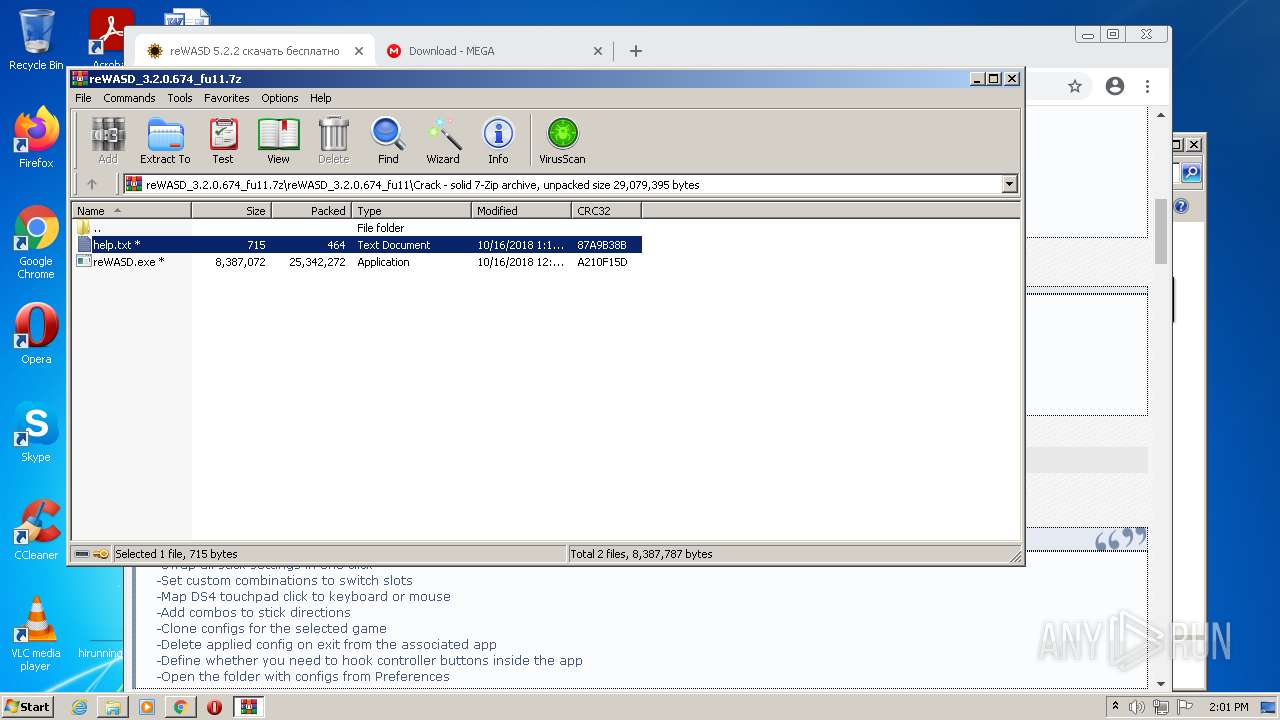This screenshot has width=1280, height=720.
Task: Sort by Name column header
Action: 131,211
